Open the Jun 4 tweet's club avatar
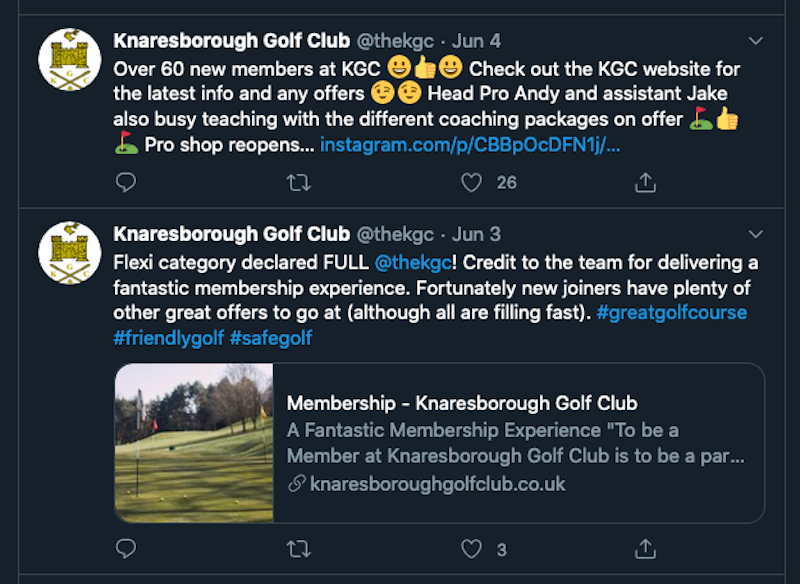Viewport: 800px width, 584px height. tap(70, 60)
